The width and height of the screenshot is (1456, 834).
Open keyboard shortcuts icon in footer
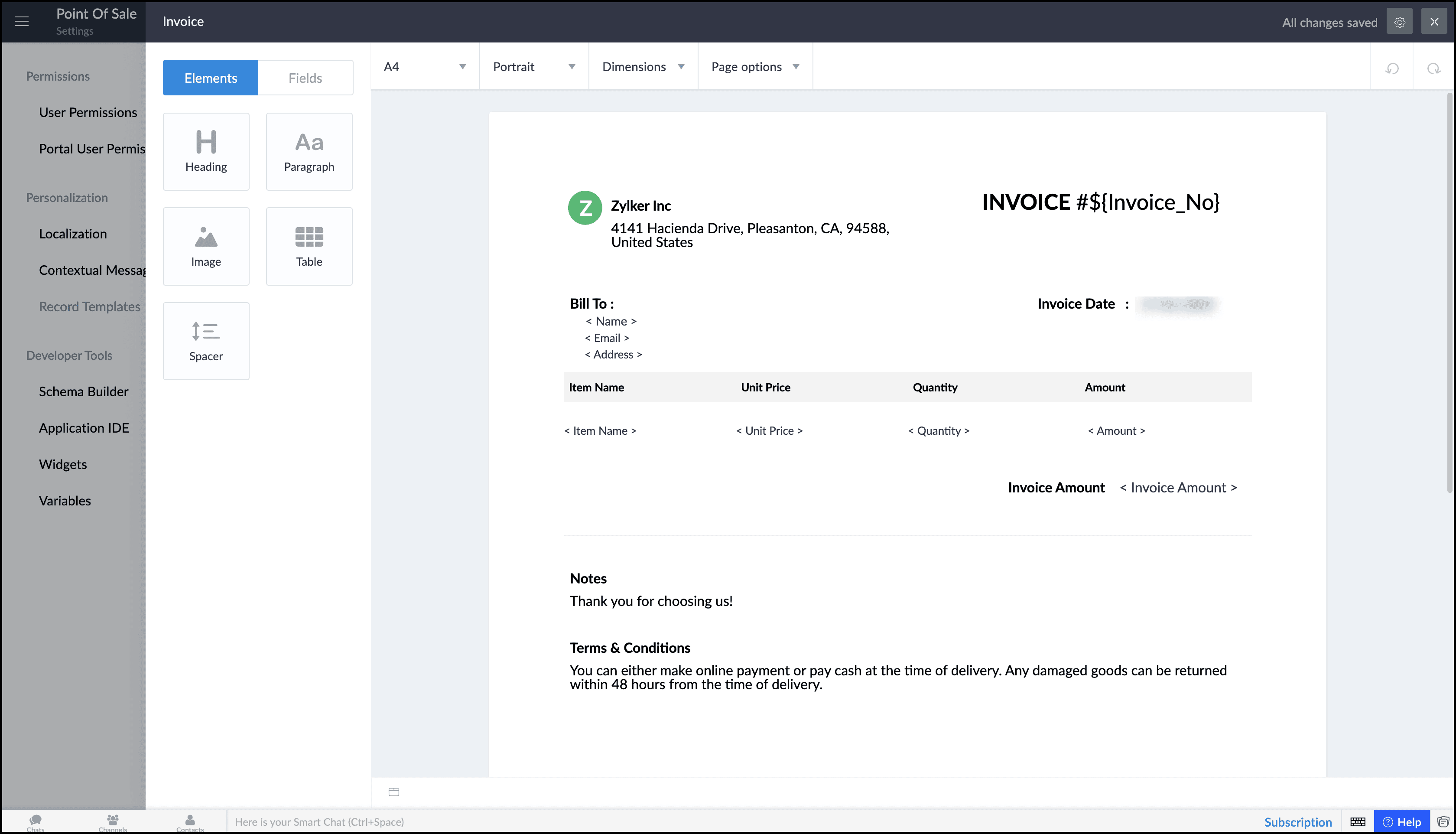(x=1358, y=822)
